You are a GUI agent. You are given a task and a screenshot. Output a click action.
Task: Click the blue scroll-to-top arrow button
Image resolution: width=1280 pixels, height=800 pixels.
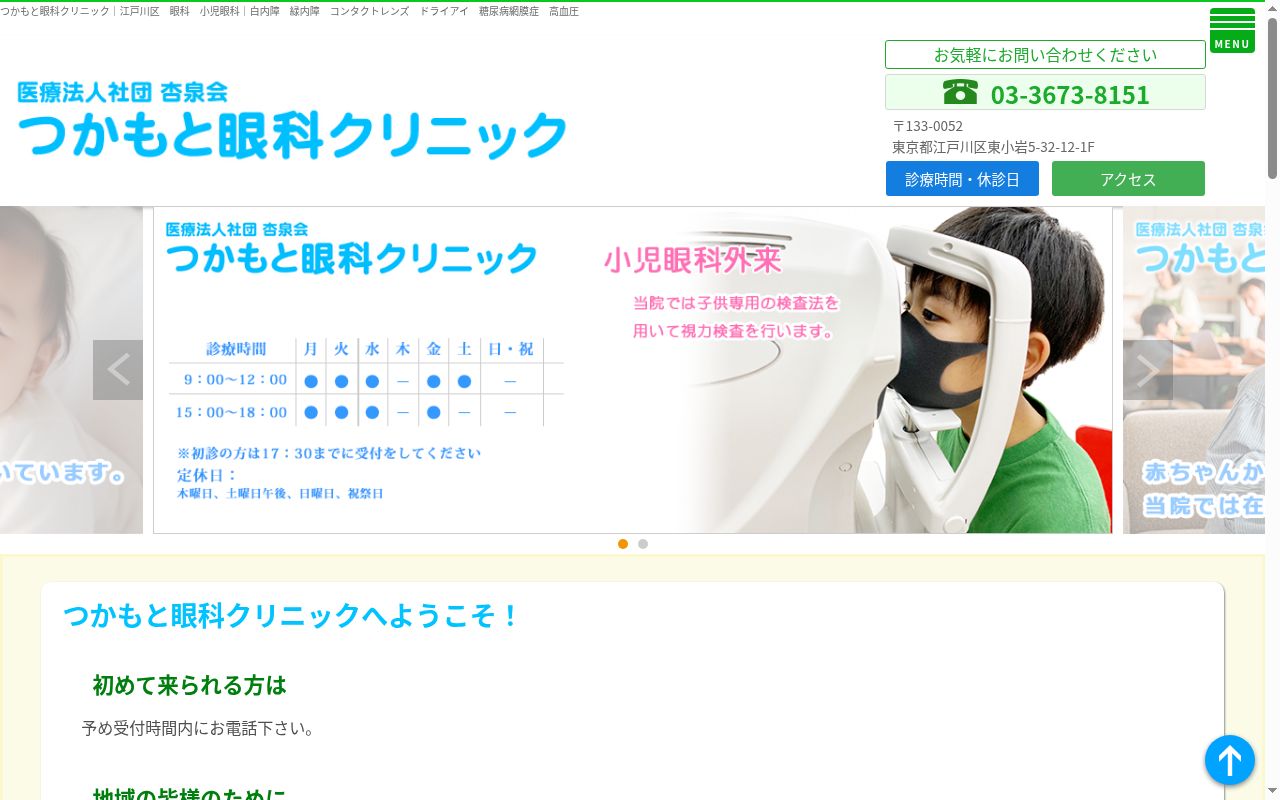[x=1230, y=760]
